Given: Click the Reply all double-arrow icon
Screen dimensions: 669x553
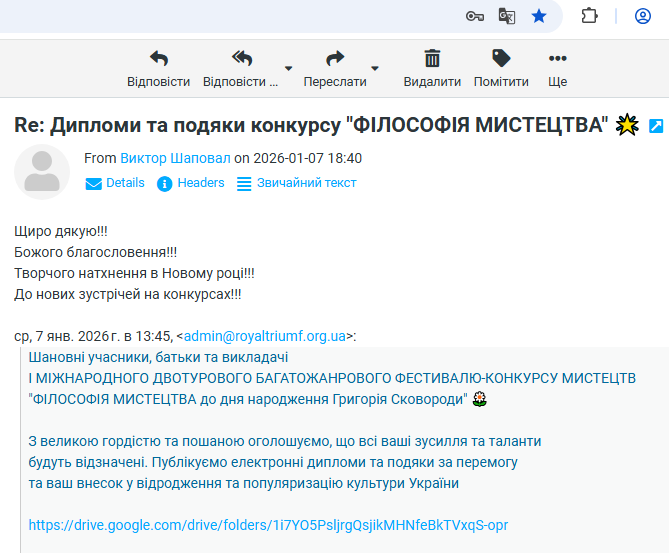Looking at the screenshot, I should 241,59.
